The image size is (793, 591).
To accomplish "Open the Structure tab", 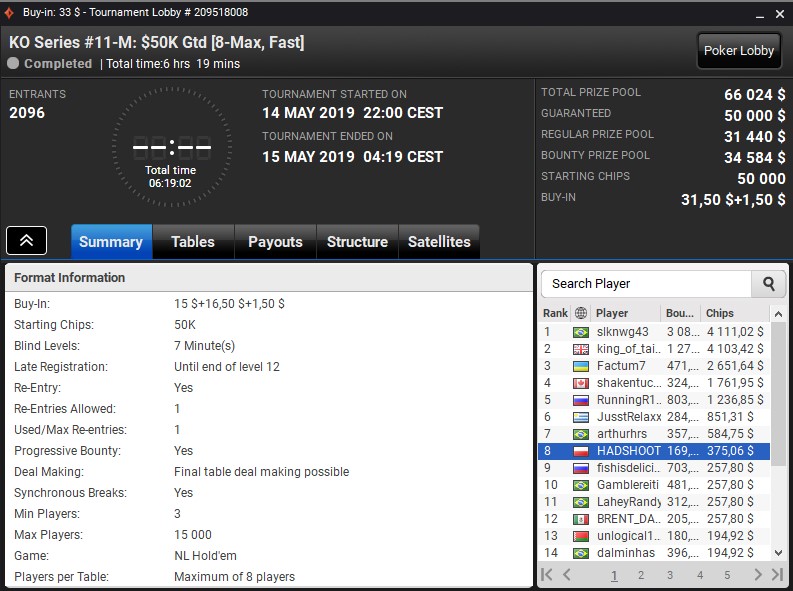I will coord(357,242).
